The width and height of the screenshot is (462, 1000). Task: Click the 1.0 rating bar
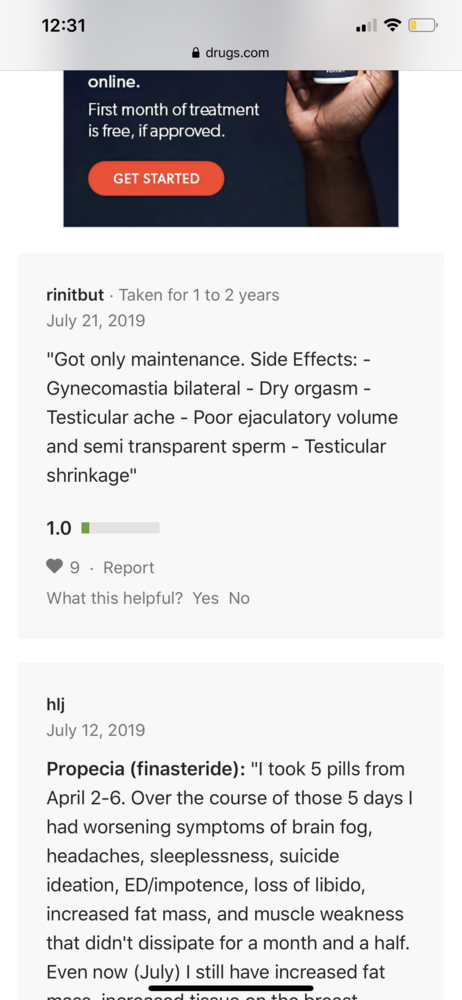point(121,528)
